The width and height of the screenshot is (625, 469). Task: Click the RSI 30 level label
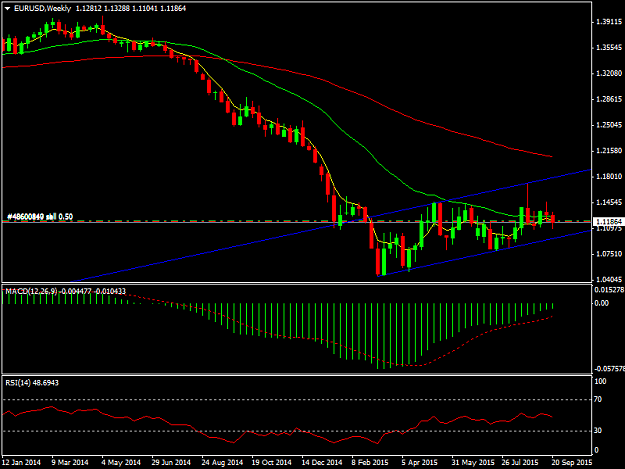pyautogui.click(x=598, y=430)
